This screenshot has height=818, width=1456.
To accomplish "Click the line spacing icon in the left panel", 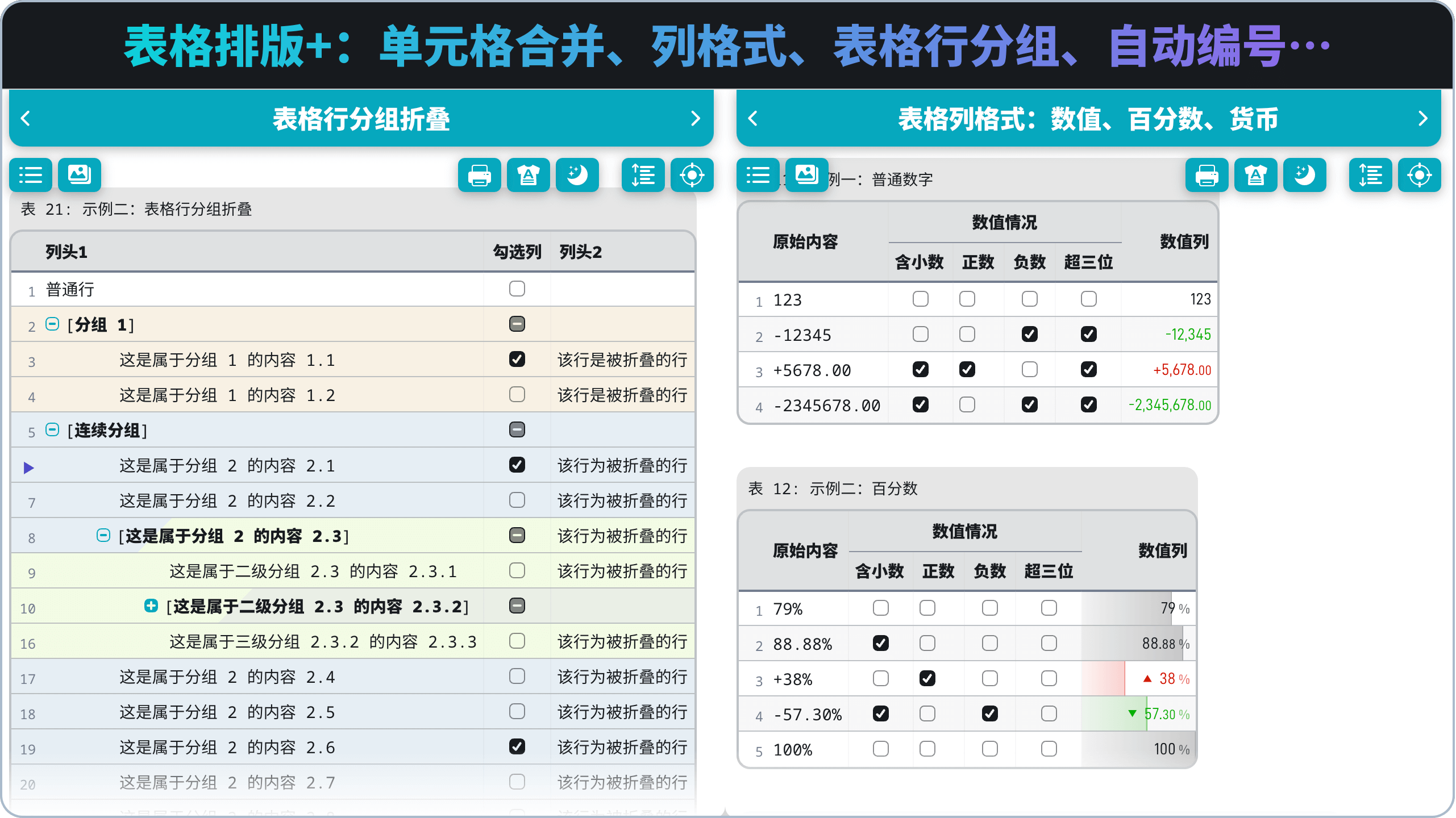I will 643,175.
